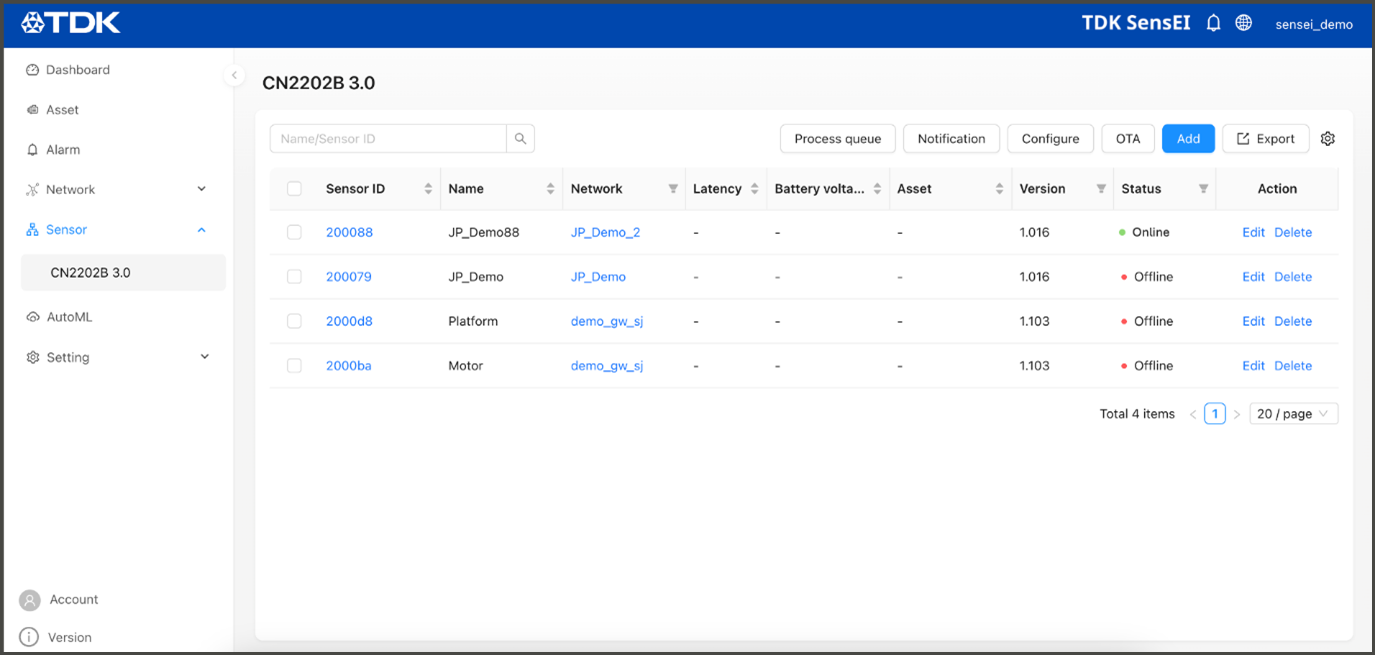The height and width of the screenshot is (655, 1375).
Task: Click the search magnifier button
Action: pyautogui.click(x=520, y=139)
